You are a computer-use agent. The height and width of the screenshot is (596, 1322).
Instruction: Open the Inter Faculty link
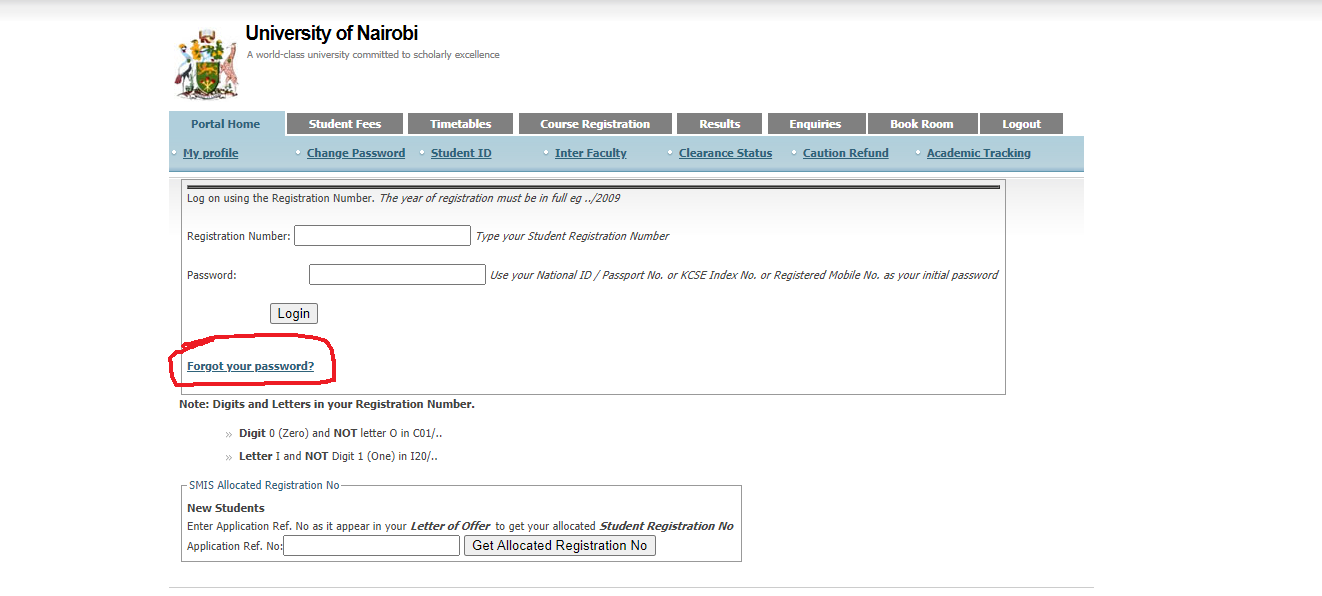coord(591,153)
